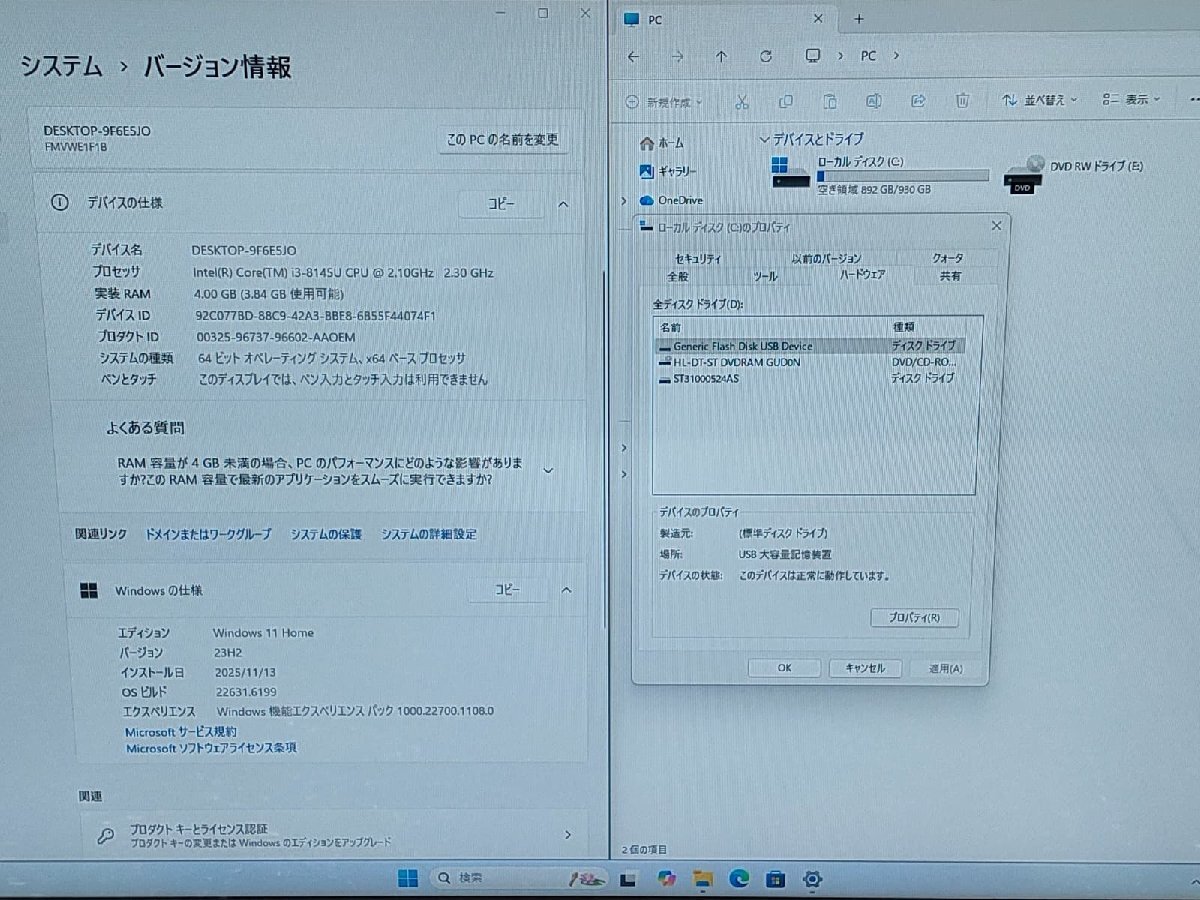Collapse the Devices and drives group
The image size is (1200, 900).
tap(765, 139)
